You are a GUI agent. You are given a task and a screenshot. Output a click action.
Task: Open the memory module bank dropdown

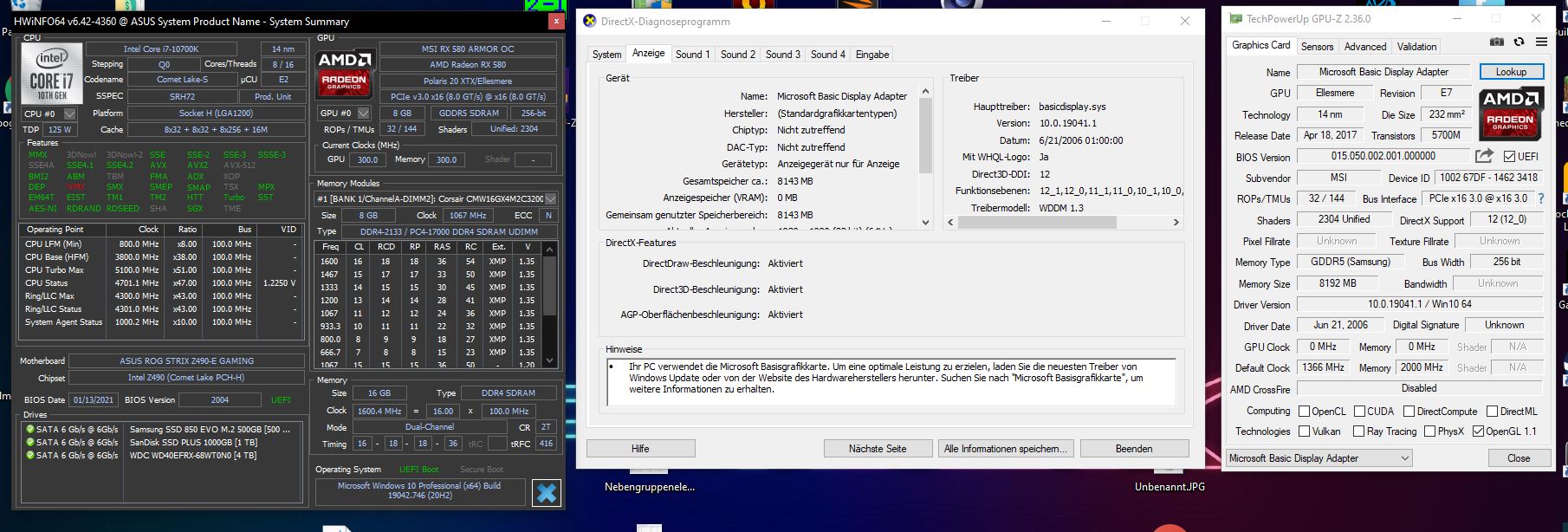coord(550,198)
